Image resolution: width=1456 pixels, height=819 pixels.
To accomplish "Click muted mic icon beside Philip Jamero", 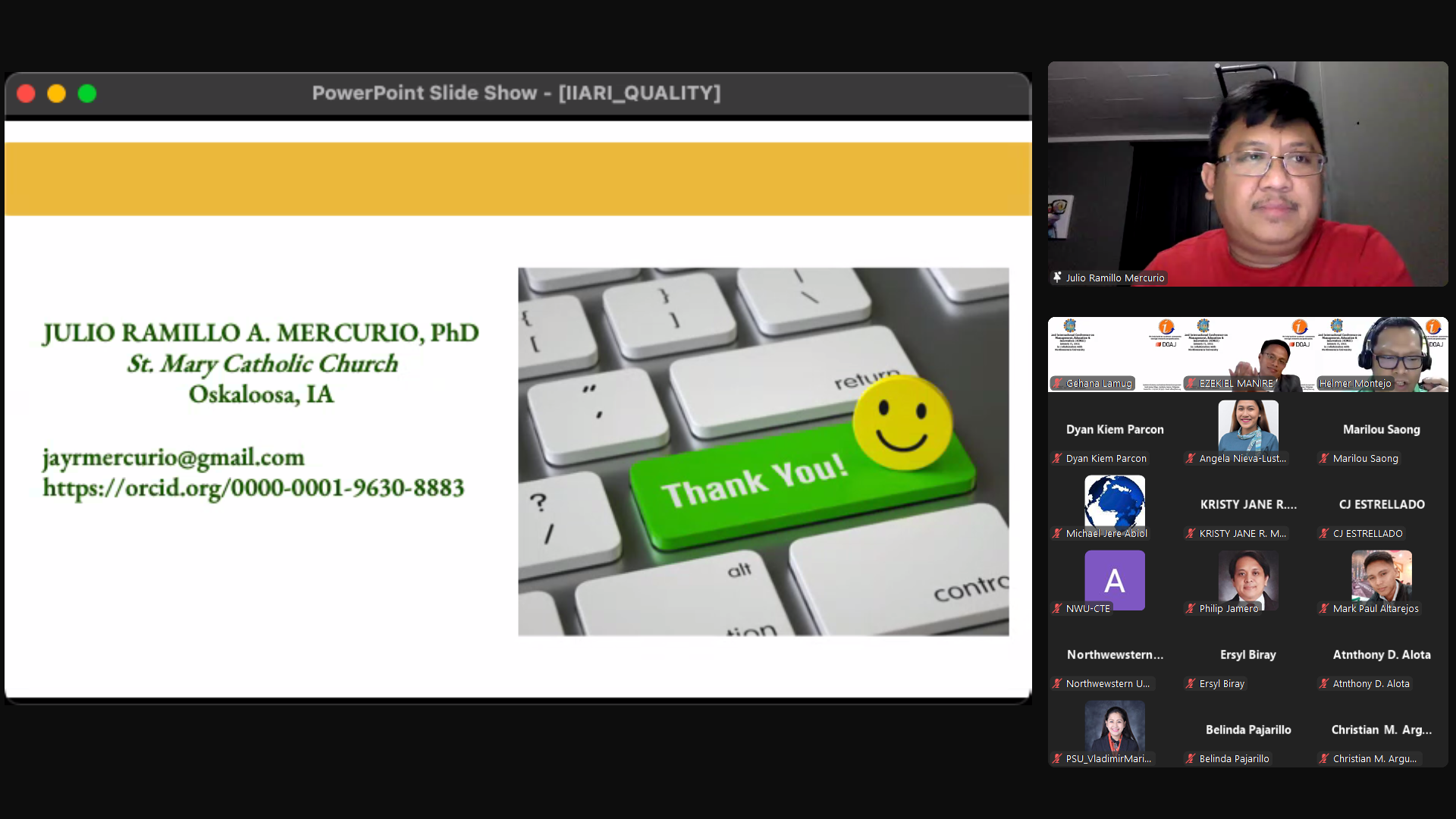I will click(x=1191, y=608).
